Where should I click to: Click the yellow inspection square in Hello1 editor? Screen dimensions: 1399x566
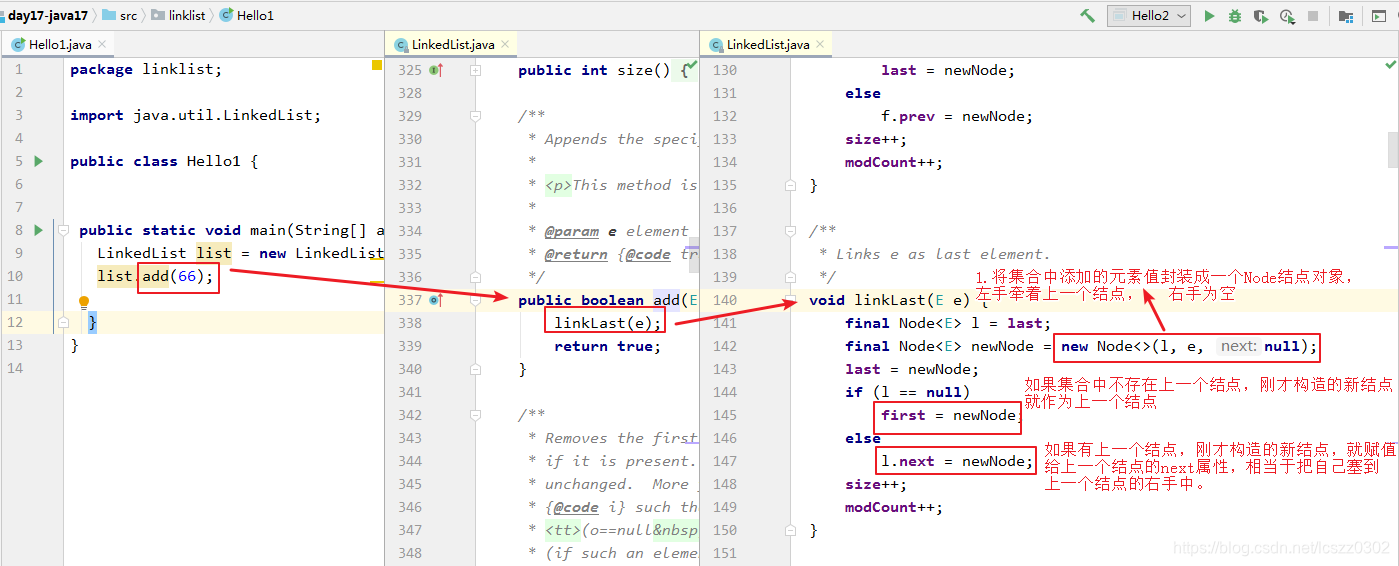377,65
